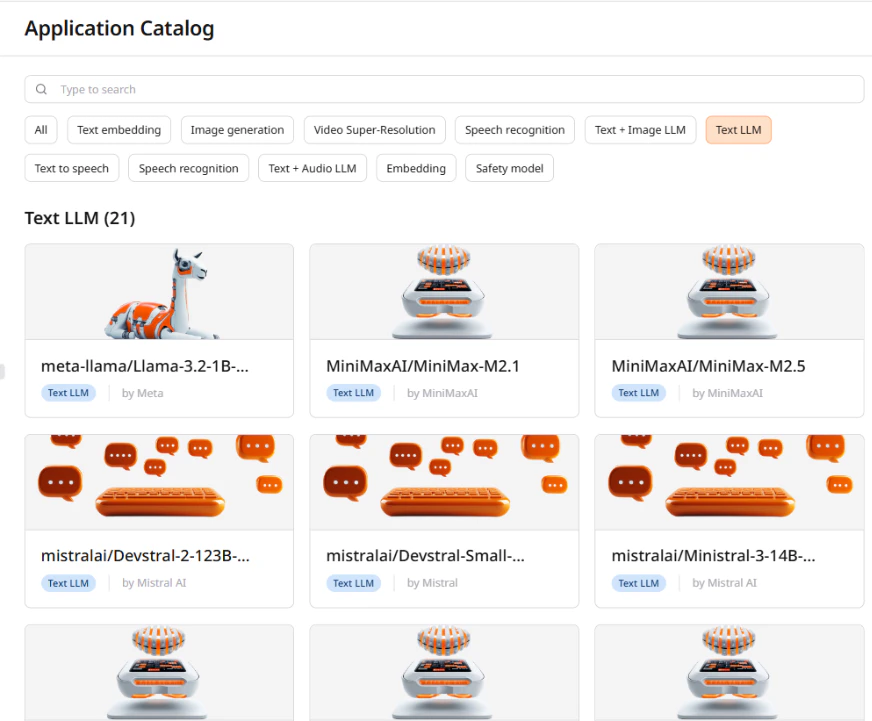Click the magnifier icon in the search bar
This screenshot has height=721, width=872.
(41, 89)
